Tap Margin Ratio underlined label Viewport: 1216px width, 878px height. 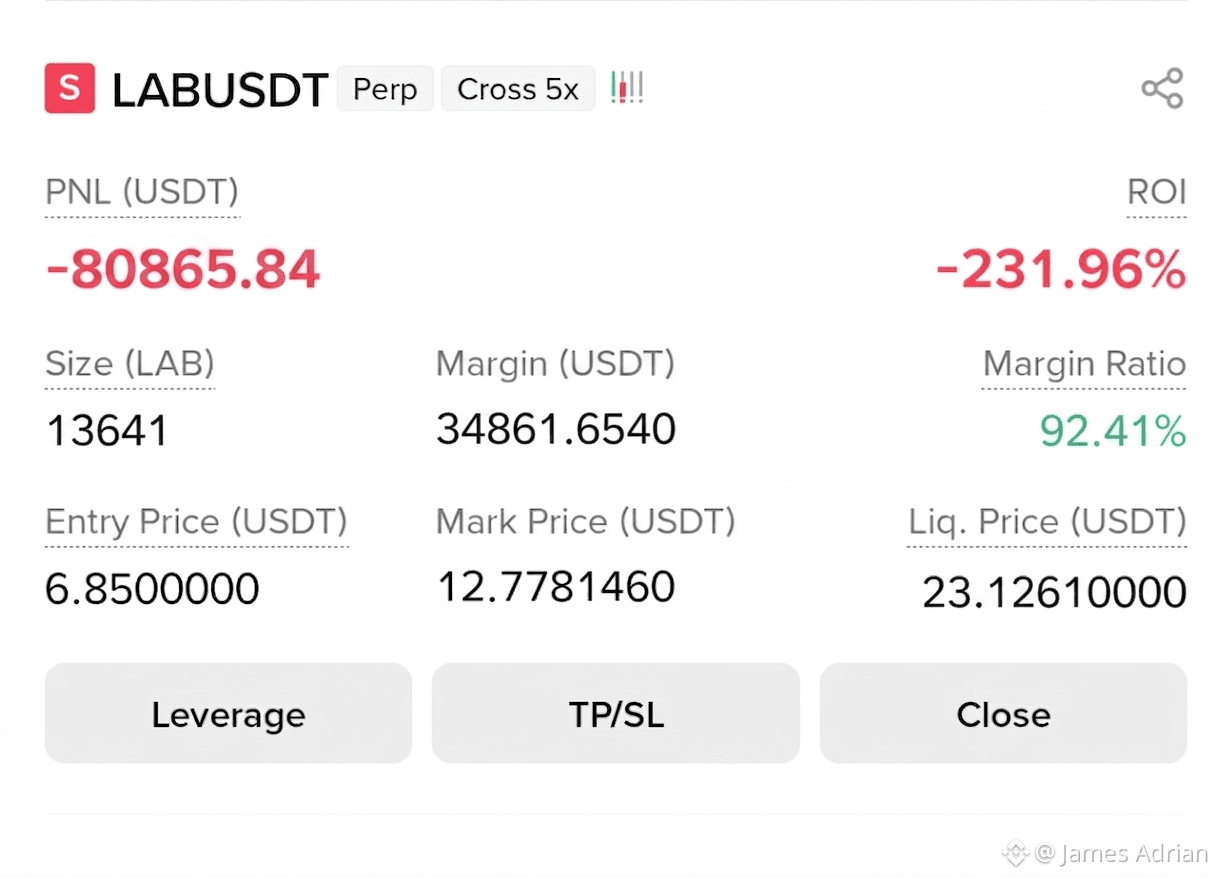pos(1084,364)
